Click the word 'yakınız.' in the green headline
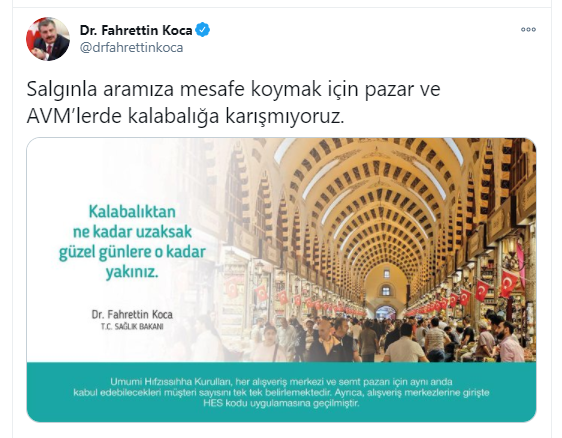The image size is (562, 438). 132,273
